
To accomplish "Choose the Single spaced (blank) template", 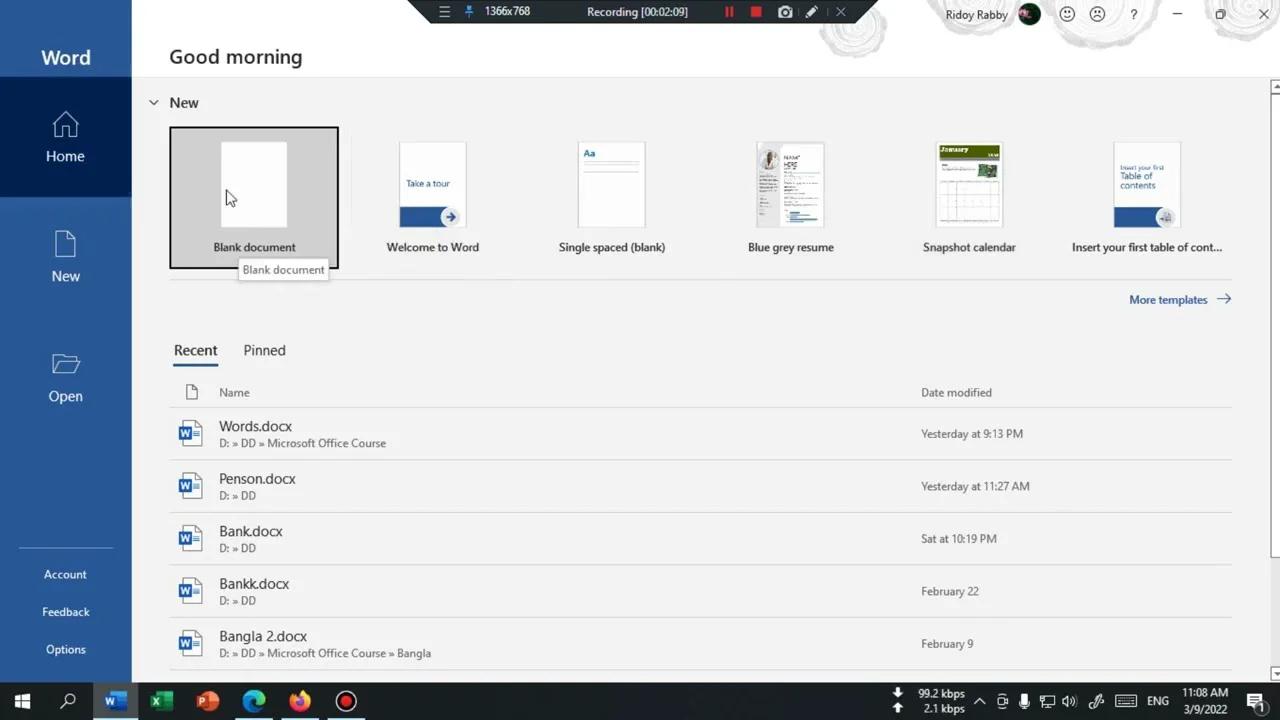I will click(612, 198).
